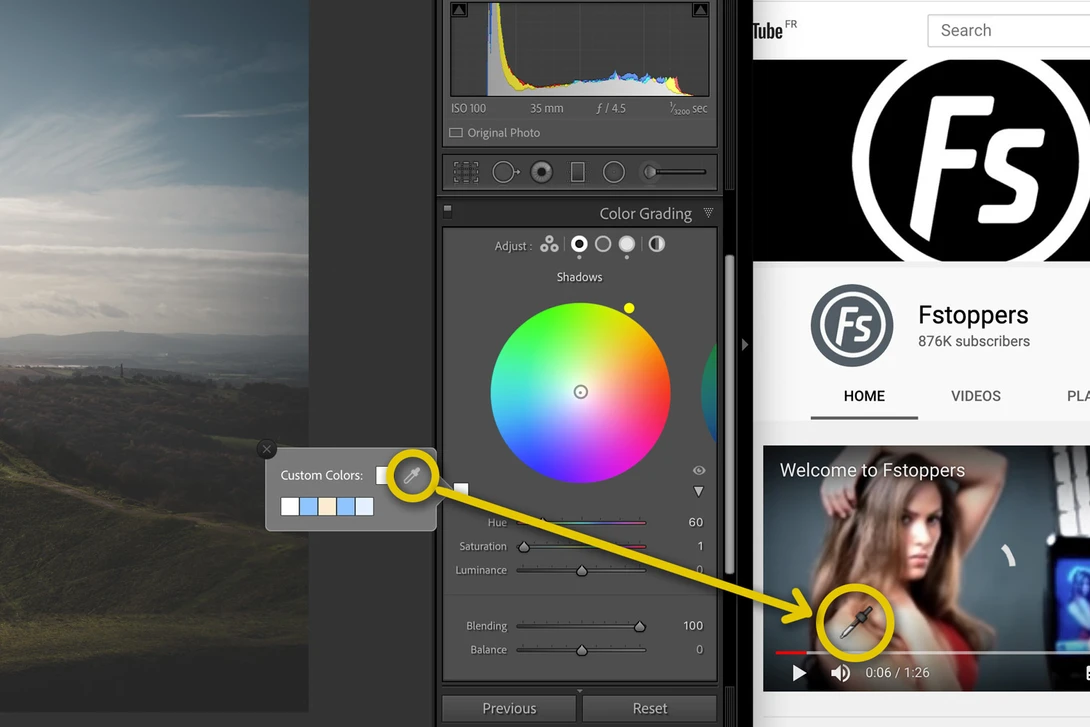Enable the Original Photo checkbox
This screenshot has height=727, width=1090.
click(x=456, y=133)
